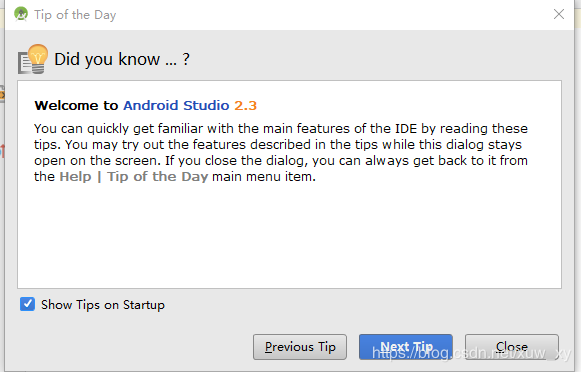Click the 'Did you know ... ?' heading
581x372 pixels.
tap(122, 59)
